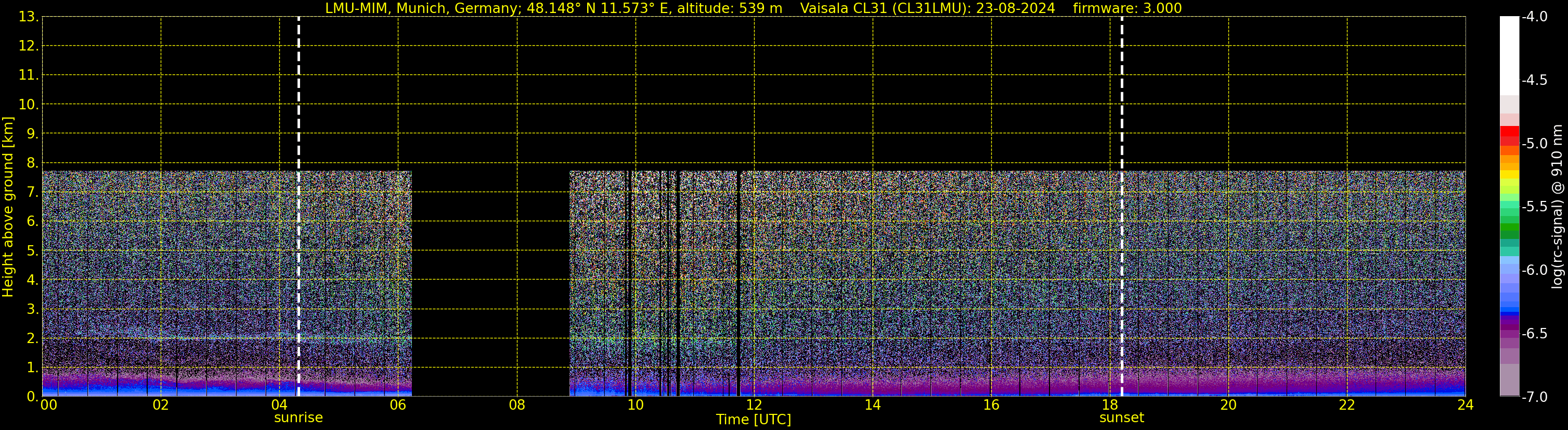Select the 'Height above ground [km]' axis label

coord(8,207)
